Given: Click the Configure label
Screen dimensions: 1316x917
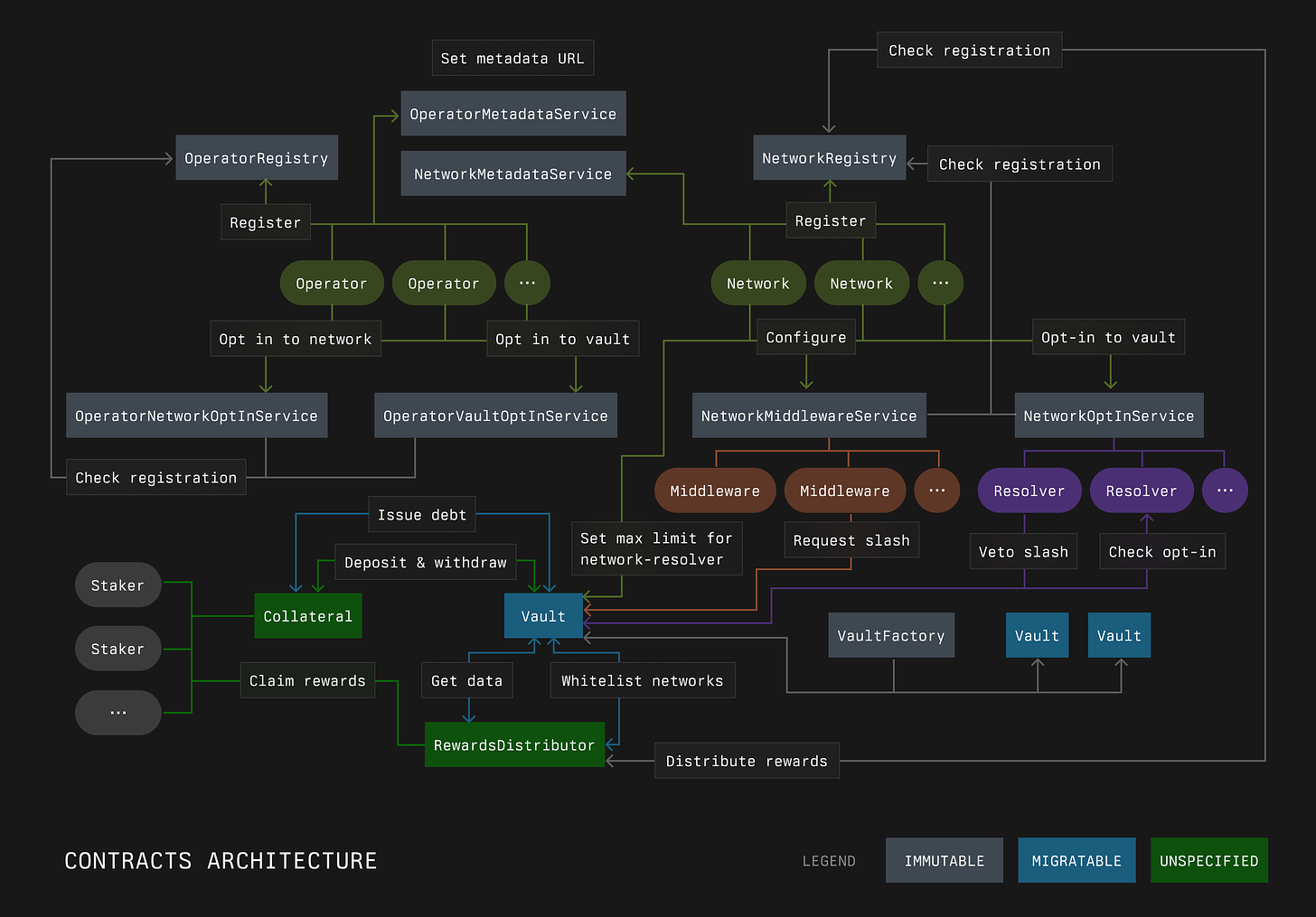Looking at the screenshot, I should [806, 337].
